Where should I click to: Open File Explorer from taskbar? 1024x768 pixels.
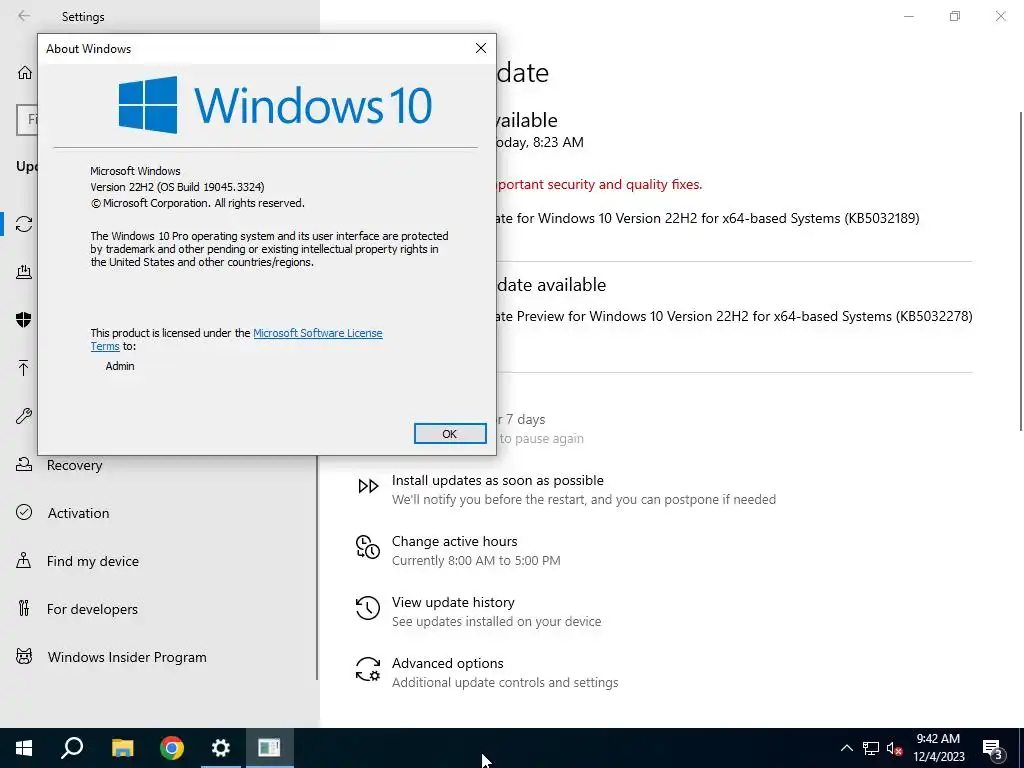[122, 748]
